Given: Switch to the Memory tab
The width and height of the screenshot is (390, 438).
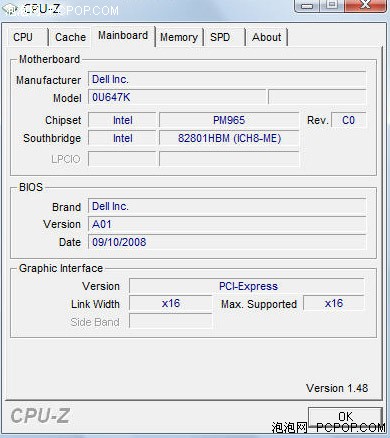Looking at the screenshot, I should click(x=179, y=37).
